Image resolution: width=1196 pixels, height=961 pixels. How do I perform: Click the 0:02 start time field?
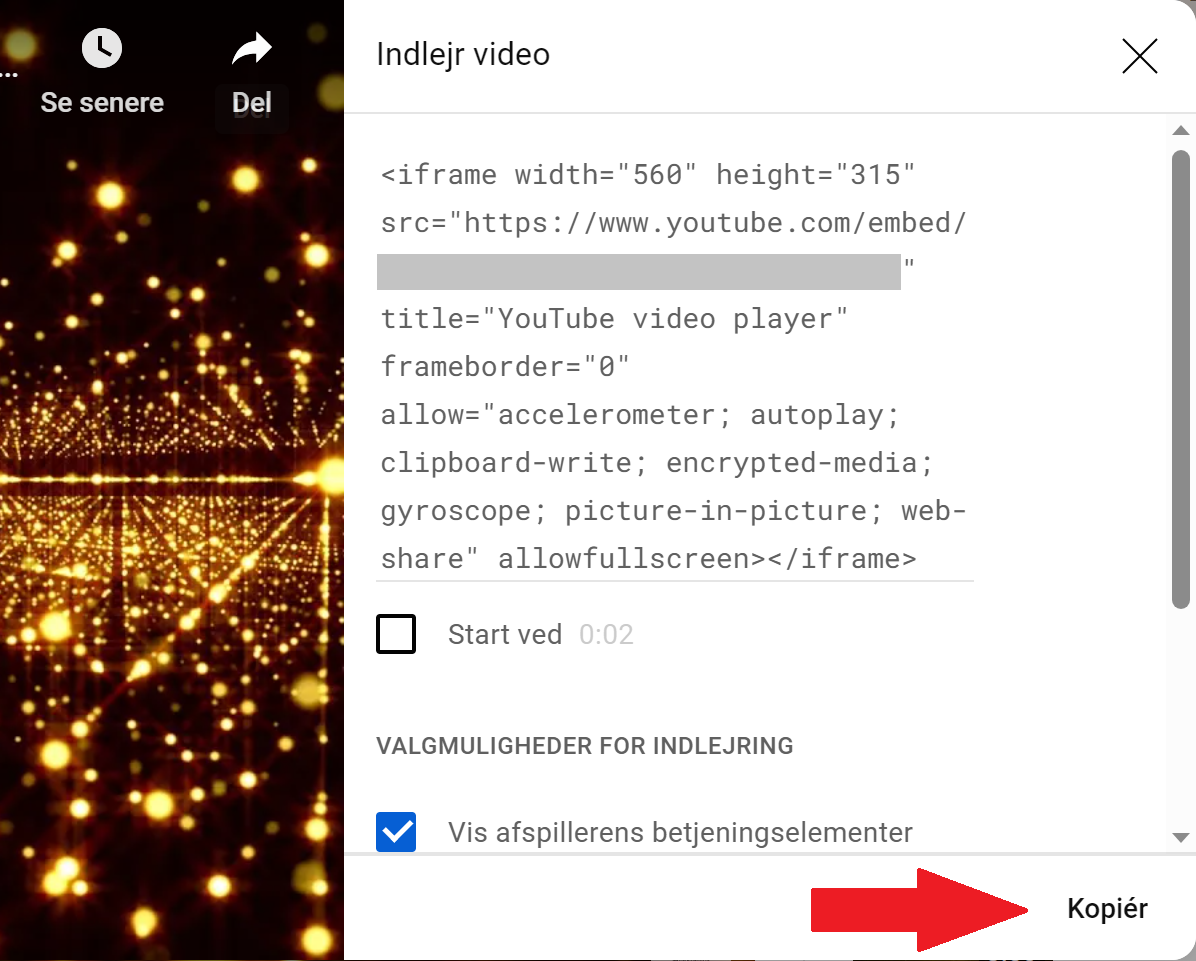pos(606,634)
